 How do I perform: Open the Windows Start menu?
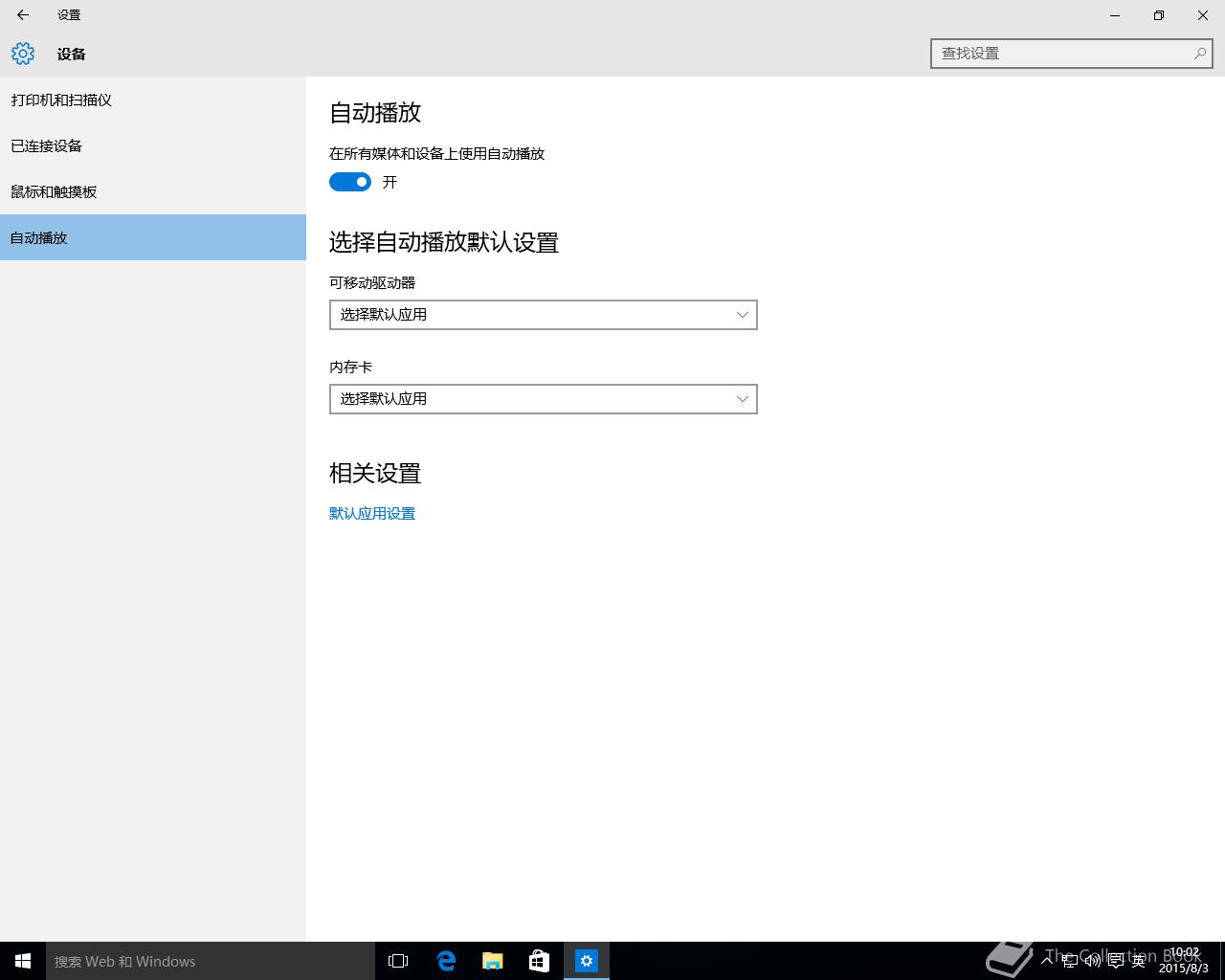[23, 961]
